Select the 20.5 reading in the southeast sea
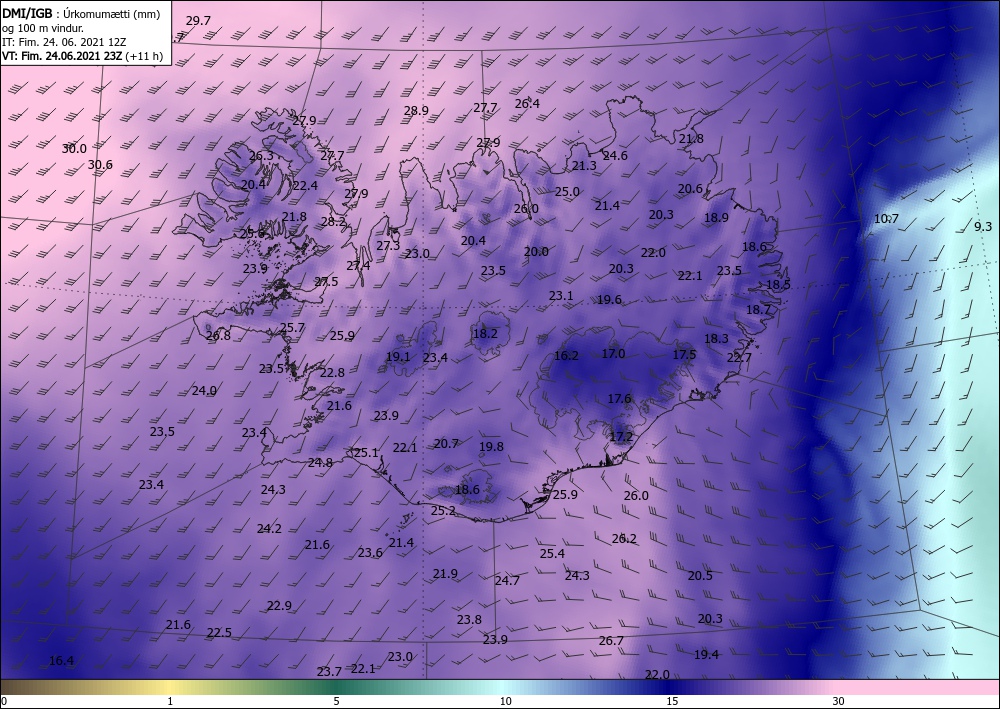1000x709 pixels. coord(700,576)
